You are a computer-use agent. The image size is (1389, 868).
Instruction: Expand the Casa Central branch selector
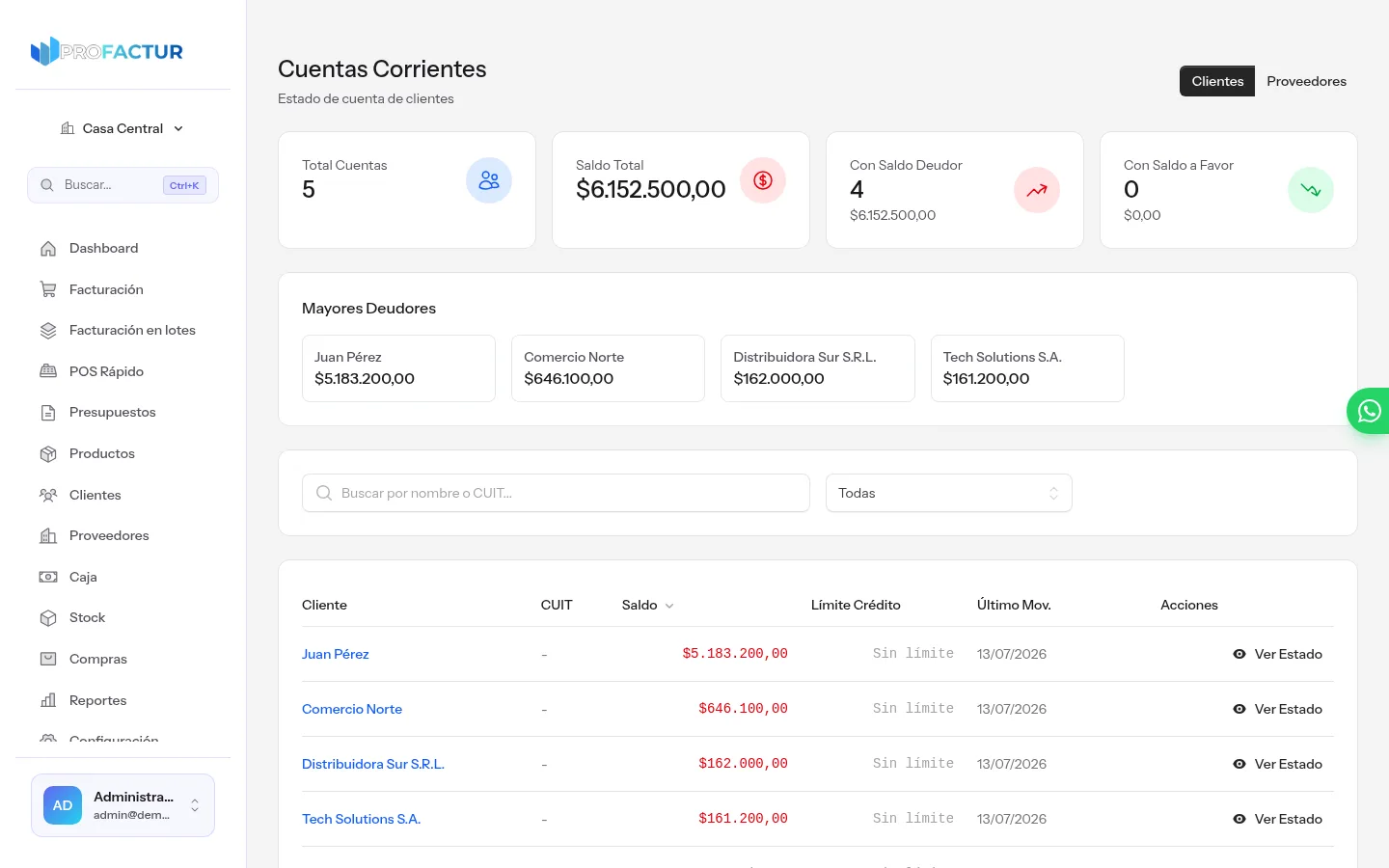123,128
